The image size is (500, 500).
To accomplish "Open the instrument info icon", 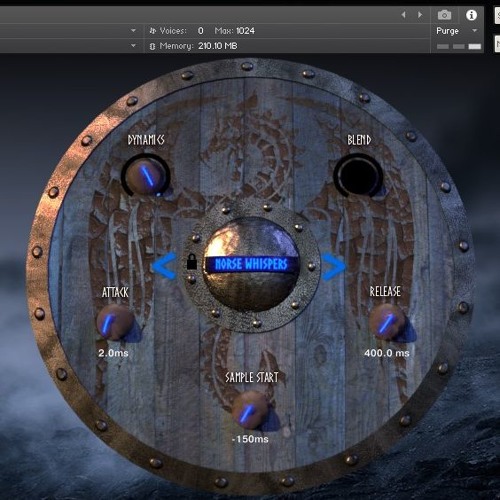I will click(x=471, y=15).
